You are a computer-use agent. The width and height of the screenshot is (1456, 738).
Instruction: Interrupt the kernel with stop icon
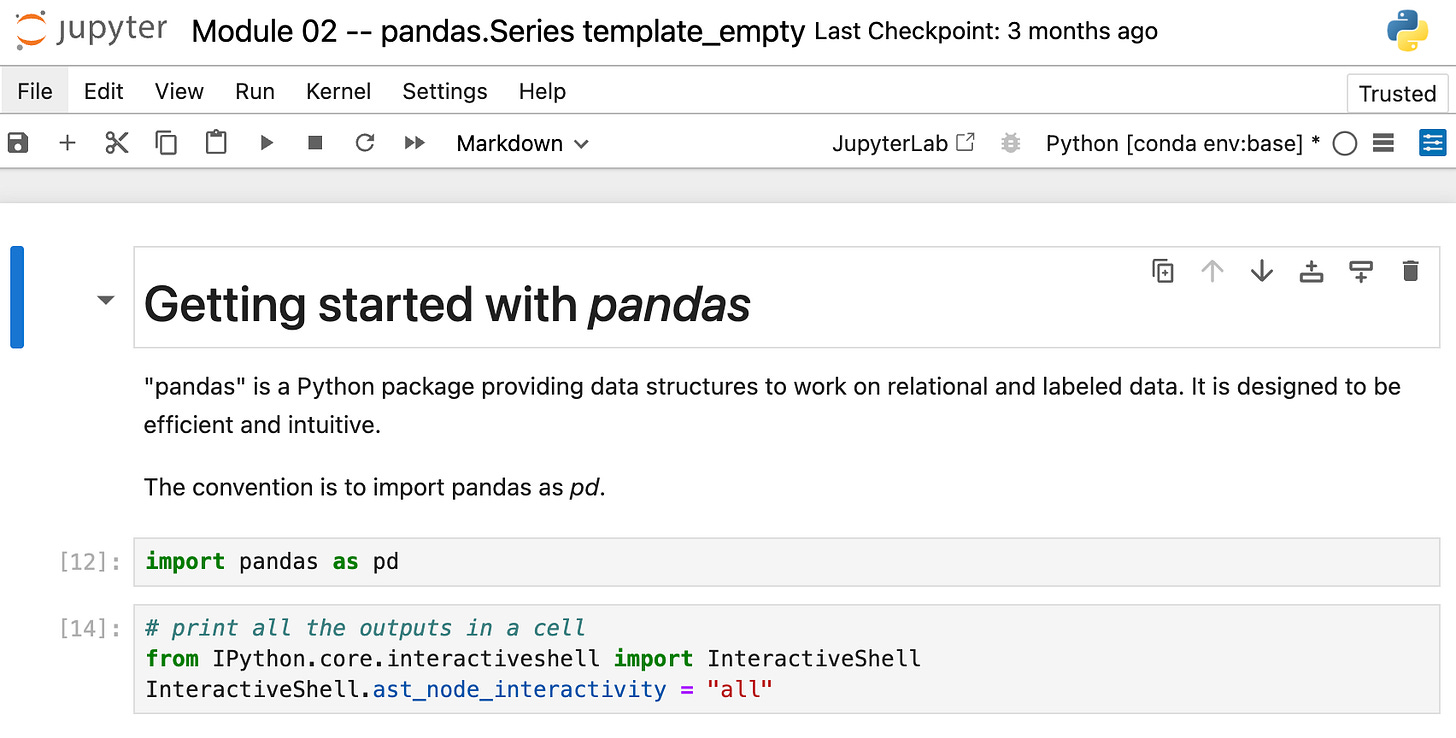[315, 143]
